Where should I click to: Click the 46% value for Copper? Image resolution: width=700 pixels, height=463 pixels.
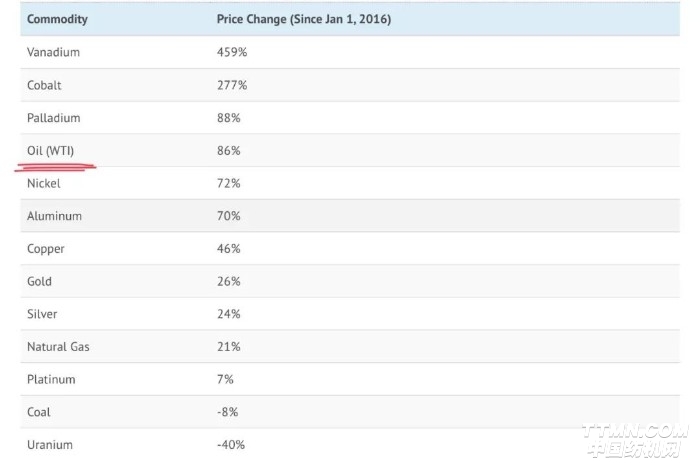[229, 249]
